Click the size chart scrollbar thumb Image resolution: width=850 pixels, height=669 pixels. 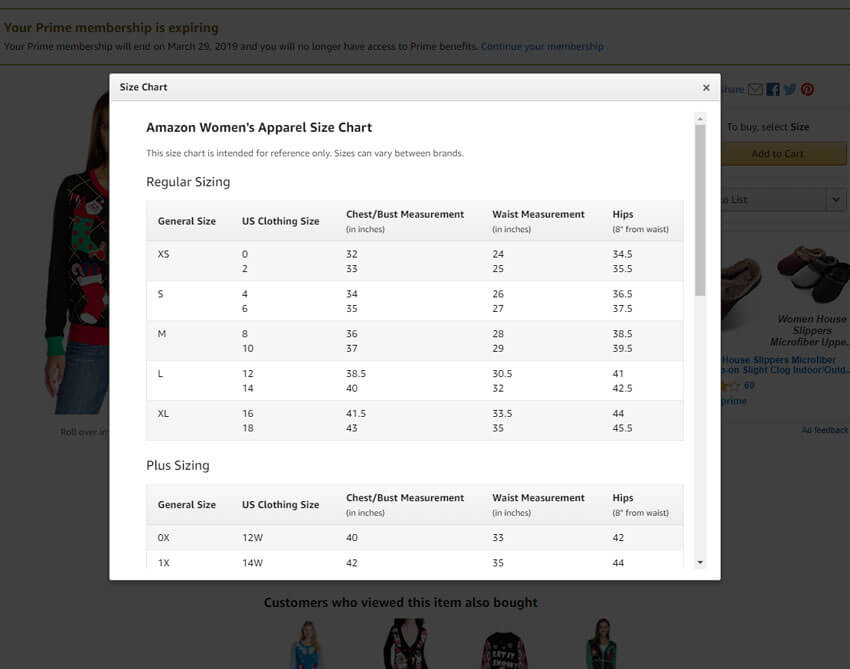point(700,210)
